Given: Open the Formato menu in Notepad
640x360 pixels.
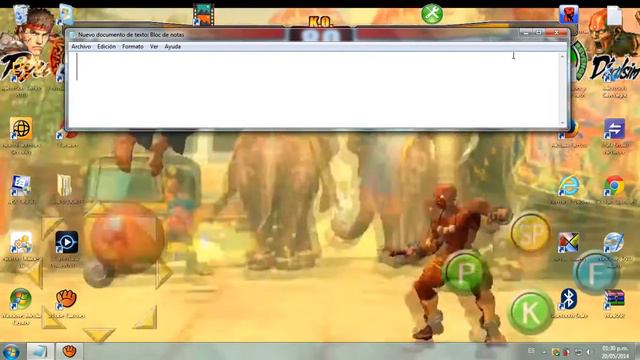Looking at the screenshot, I should point(133,47).
